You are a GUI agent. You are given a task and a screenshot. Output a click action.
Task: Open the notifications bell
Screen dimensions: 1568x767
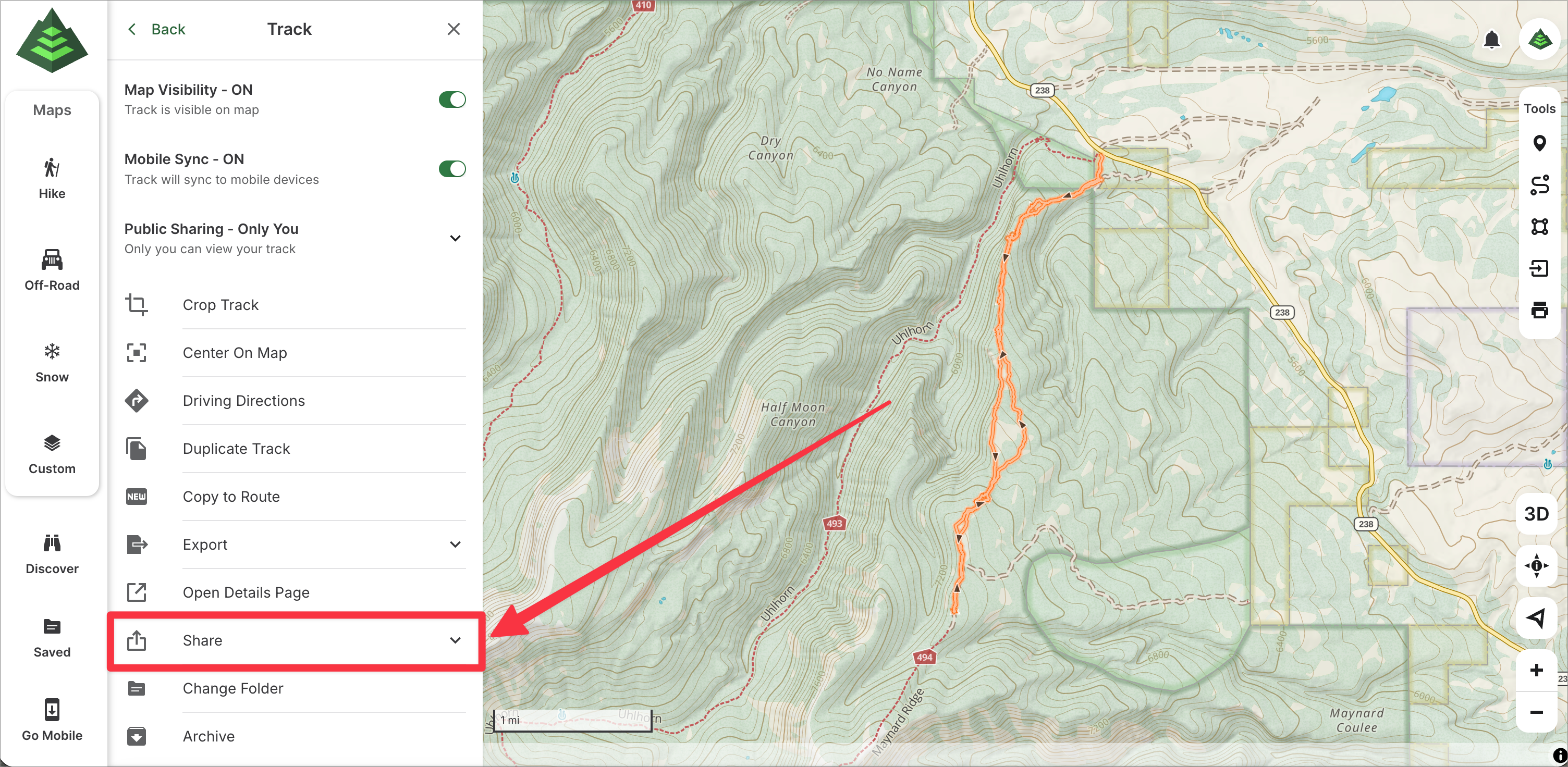[1491, 40]
